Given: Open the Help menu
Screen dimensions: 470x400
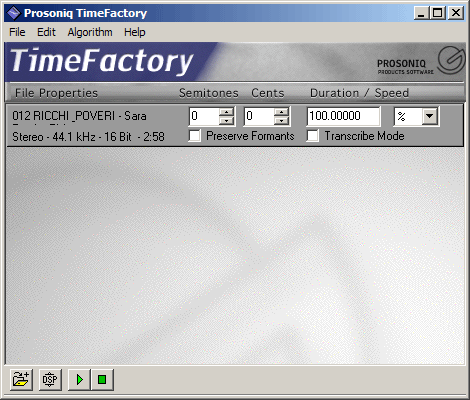Looking at the screenshot, I should pyautogui.click(x=135, y=32).
